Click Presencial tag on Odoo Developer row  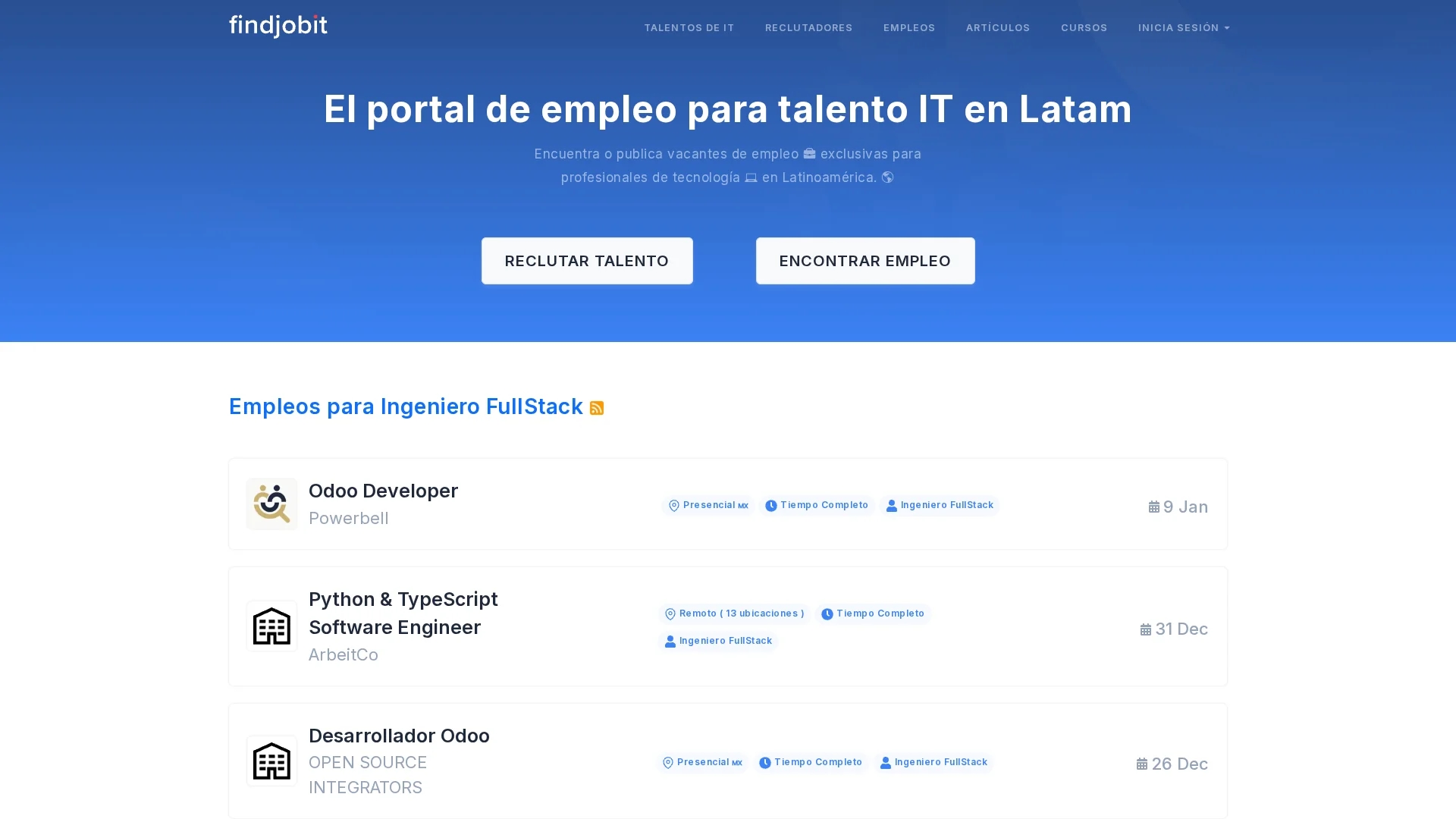[x=708, y=505]
